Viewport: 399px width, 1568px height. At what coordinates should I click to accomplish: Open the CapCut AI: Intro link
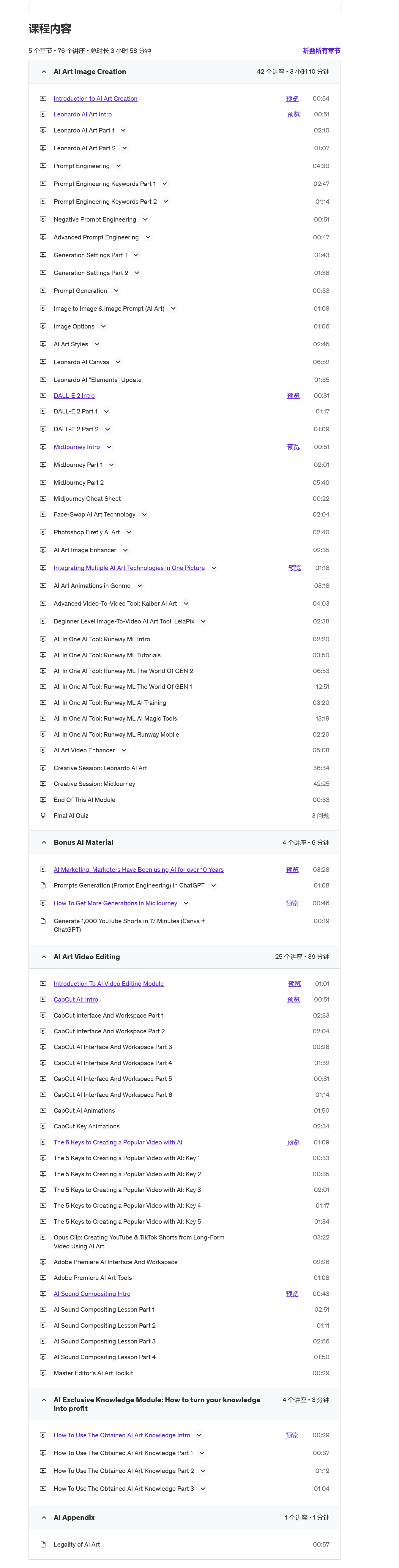click(76, 999)
